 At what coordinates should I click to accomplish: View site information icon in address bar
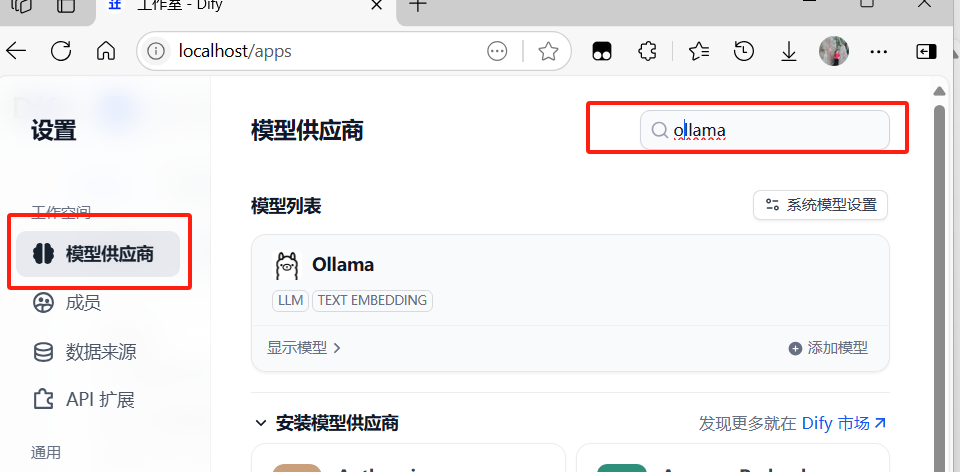[156, 51]
